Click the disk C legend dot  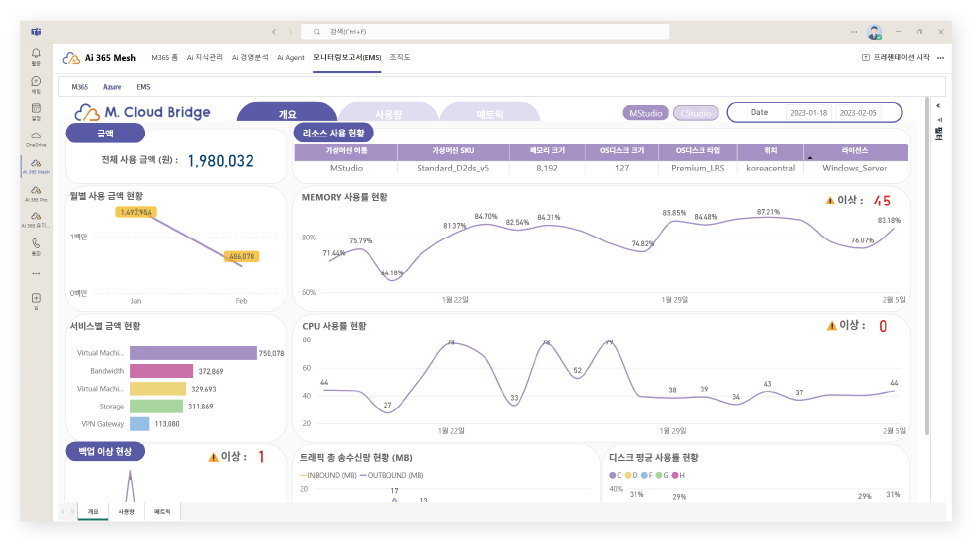point(612,476)
